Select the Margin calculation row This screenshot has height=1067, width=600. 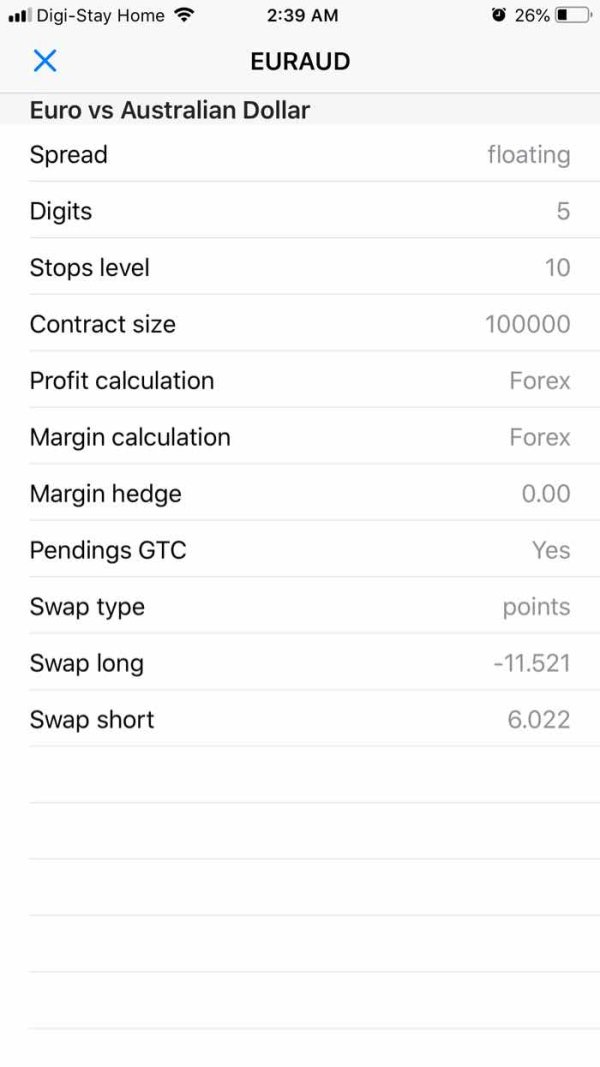[x=300, y=437]
